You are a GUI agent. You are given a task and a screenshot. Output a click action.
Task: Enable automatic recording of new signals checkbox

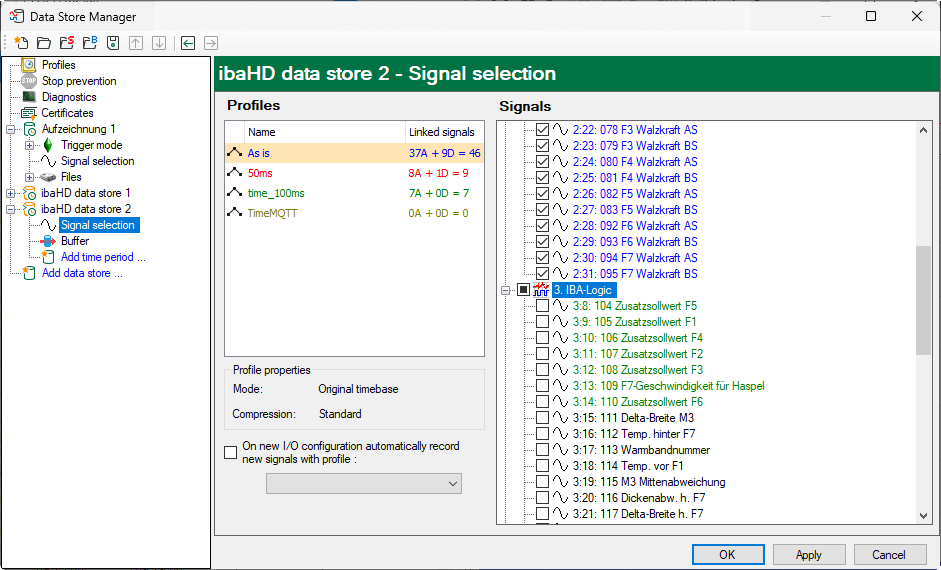point(231,453)
